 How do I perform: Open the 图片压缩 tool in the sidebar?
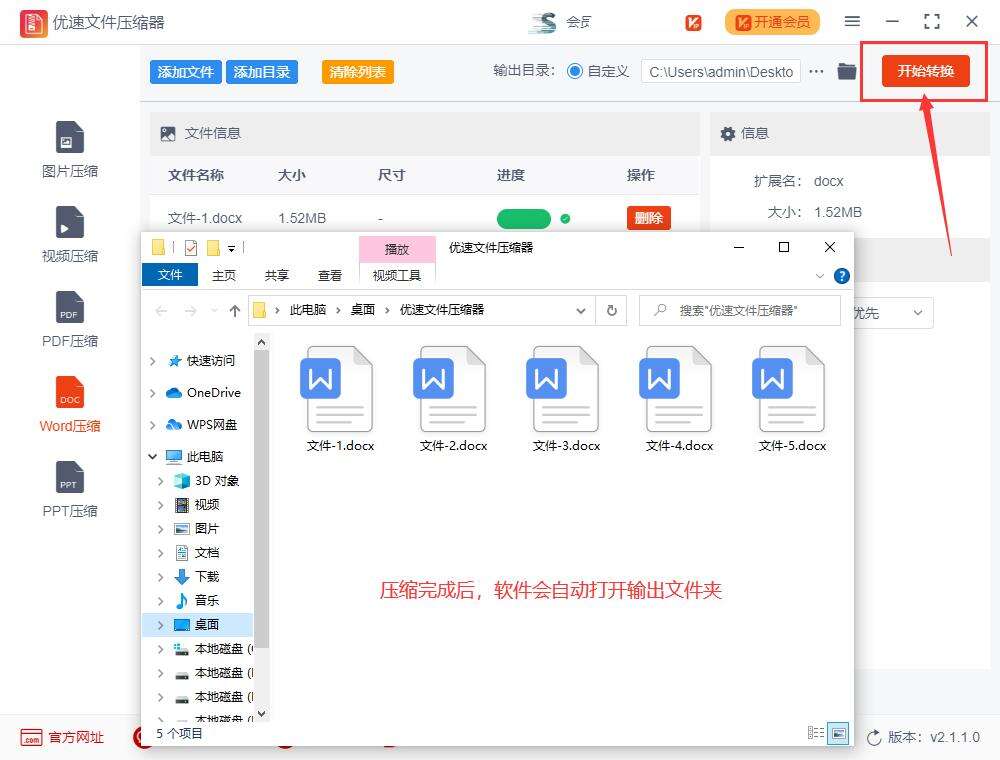[69, 147]
